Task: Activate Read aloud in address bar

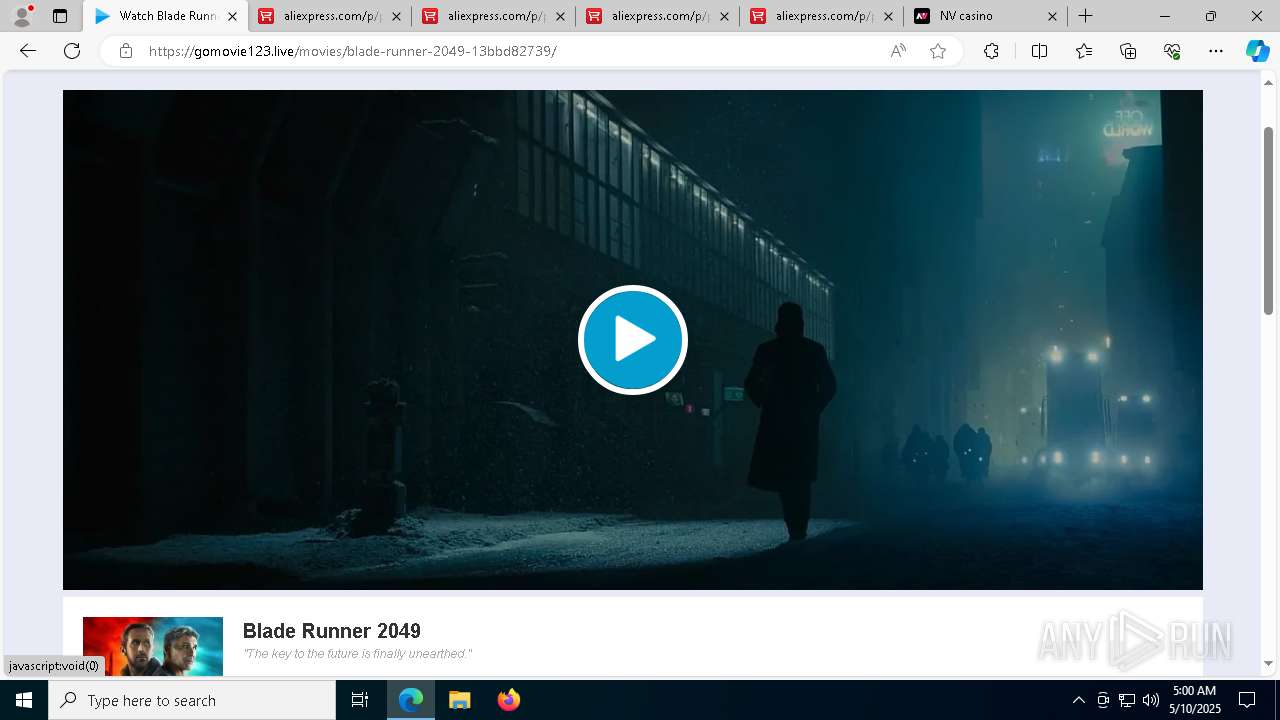Action: (x=898, y=51)
